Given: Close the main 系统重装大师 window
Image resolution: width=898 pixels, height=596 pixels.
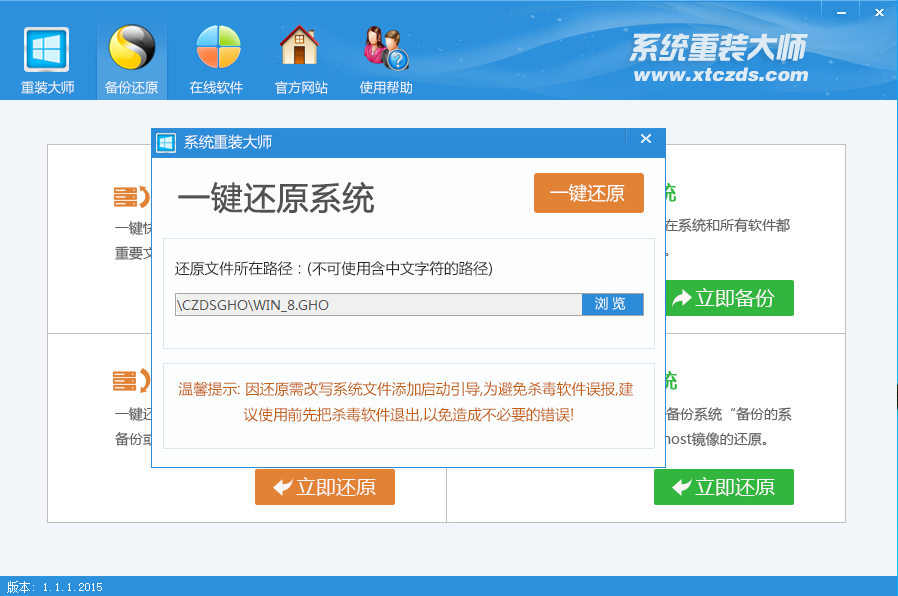Looking at the screenshot, I should 877,10.
